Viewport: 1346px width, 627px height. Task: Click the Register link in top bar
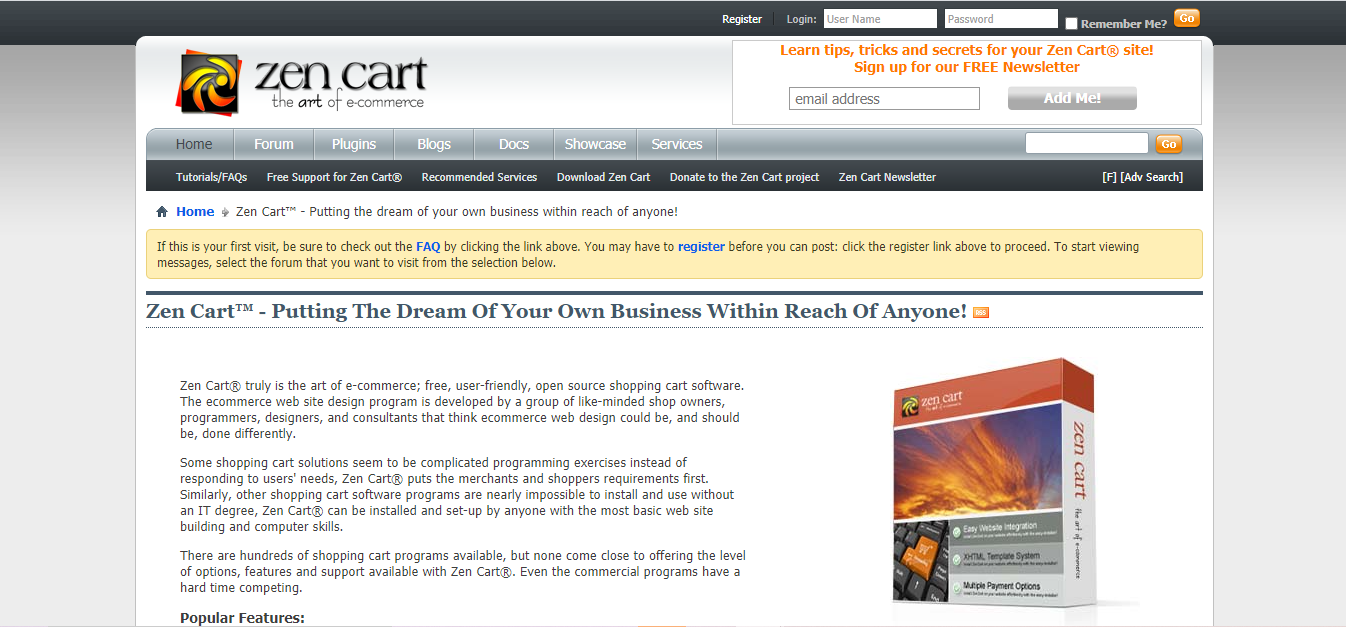point(742,19)
